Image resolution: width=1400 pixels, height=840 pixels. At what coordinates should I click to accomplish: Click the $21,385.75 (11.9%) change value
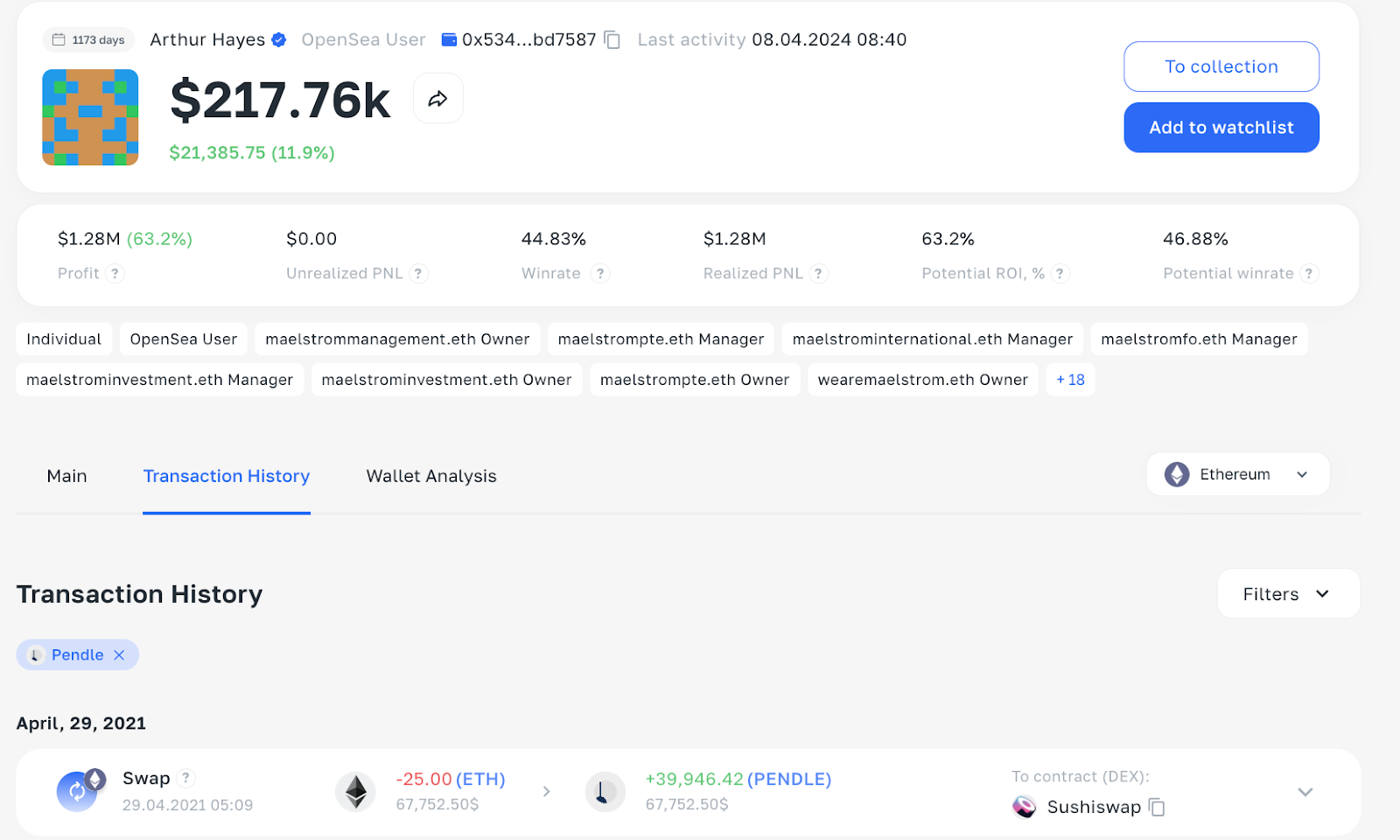[252, 153]
